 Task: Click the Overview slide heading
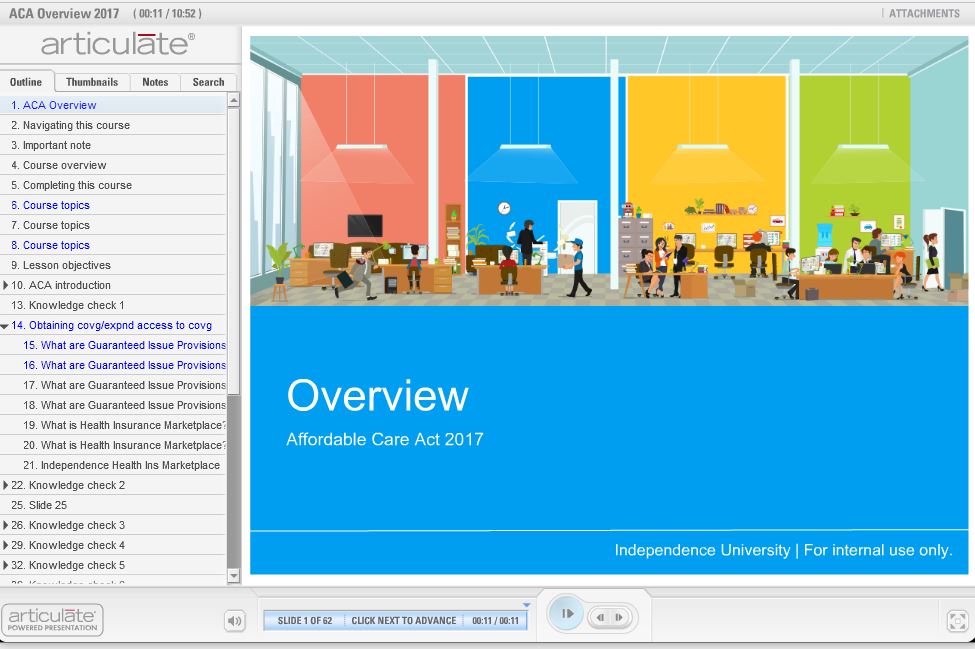377,395
